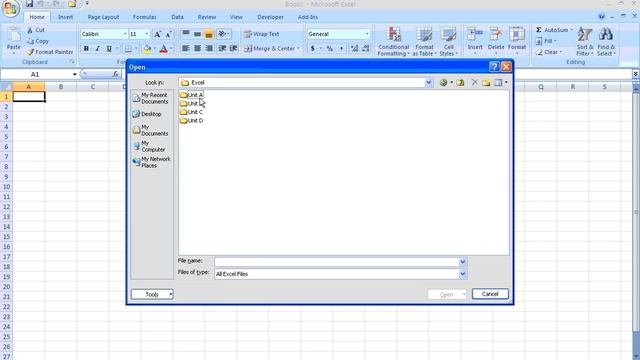Open the Look in Excel folder dropdown
This screenshot has width=640, height=360.
pyautogui.click(x=428, y=82)
